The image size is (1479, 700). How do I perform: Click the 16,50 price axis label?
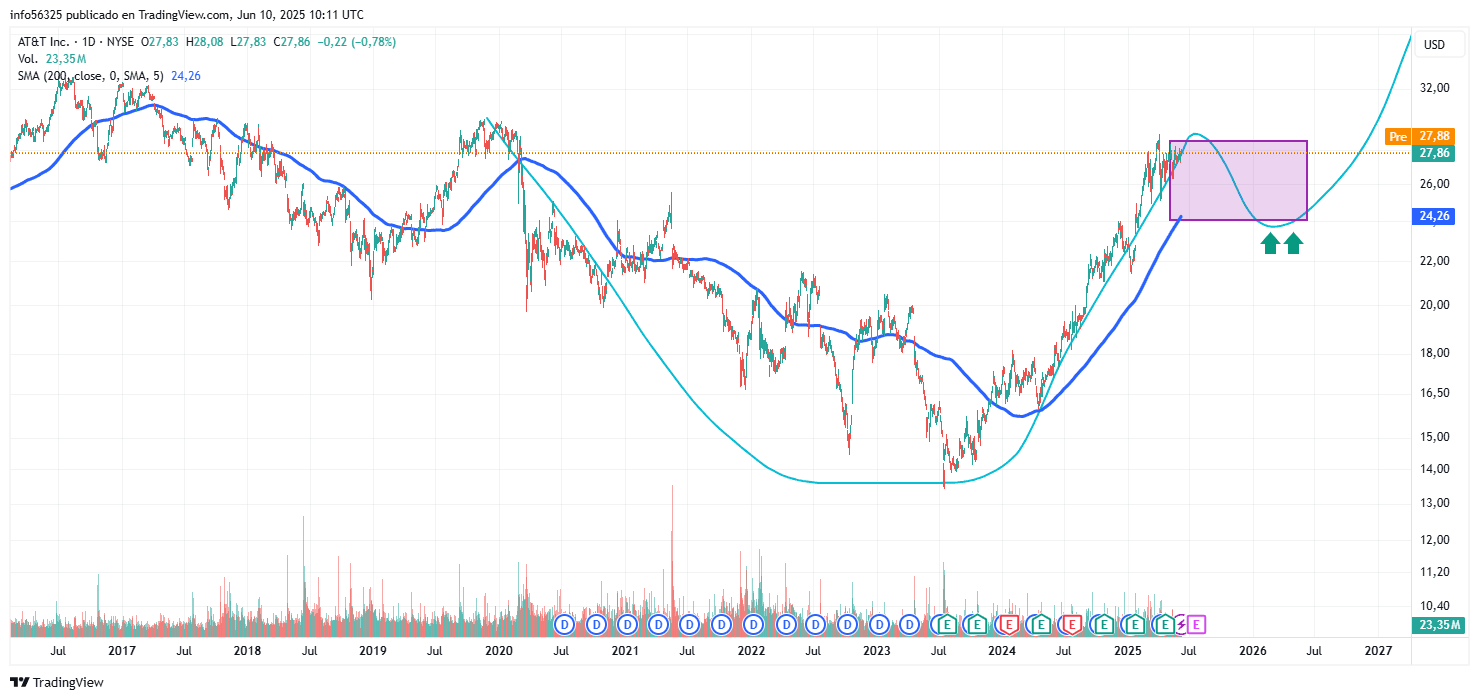click(1435, 393)
